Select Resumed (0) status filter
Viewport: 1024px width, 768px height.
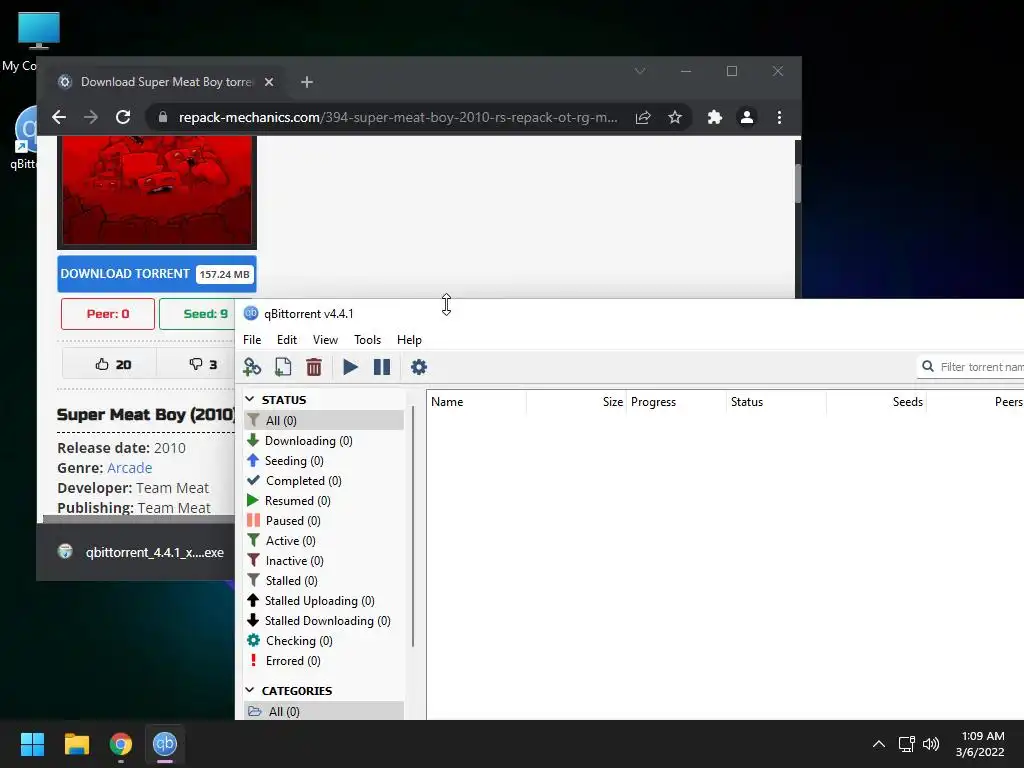coord(324,501)
